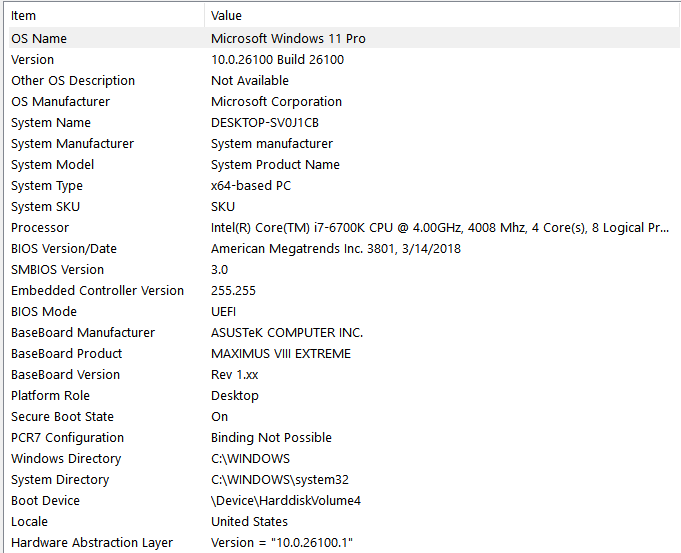
Task: Select the BaseBoard Version row label
Action: click(x=65, y=374)
